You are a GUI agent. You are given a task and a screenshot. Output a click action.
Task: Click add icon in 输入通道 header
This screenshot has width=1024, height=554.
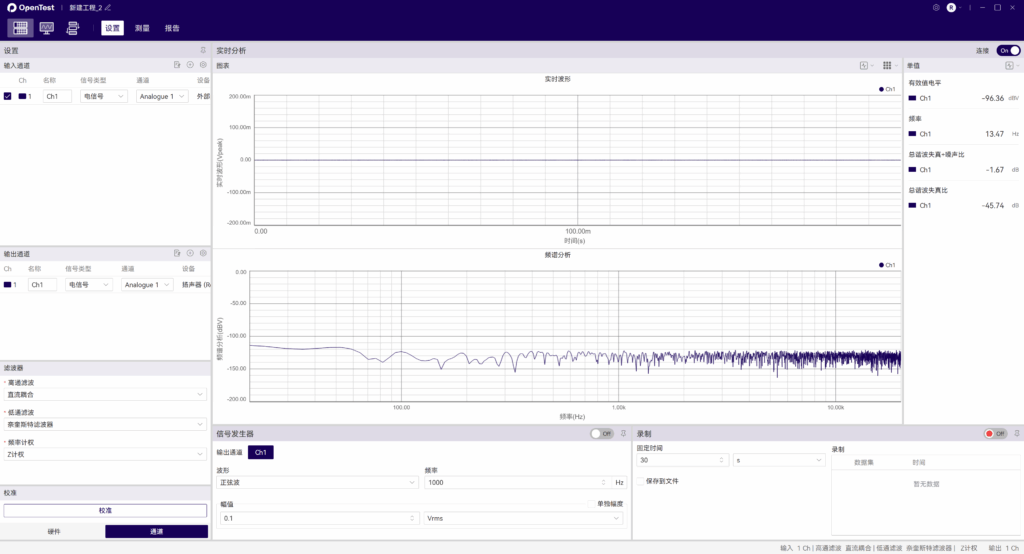pyautogui.click(x=190, y=65)
